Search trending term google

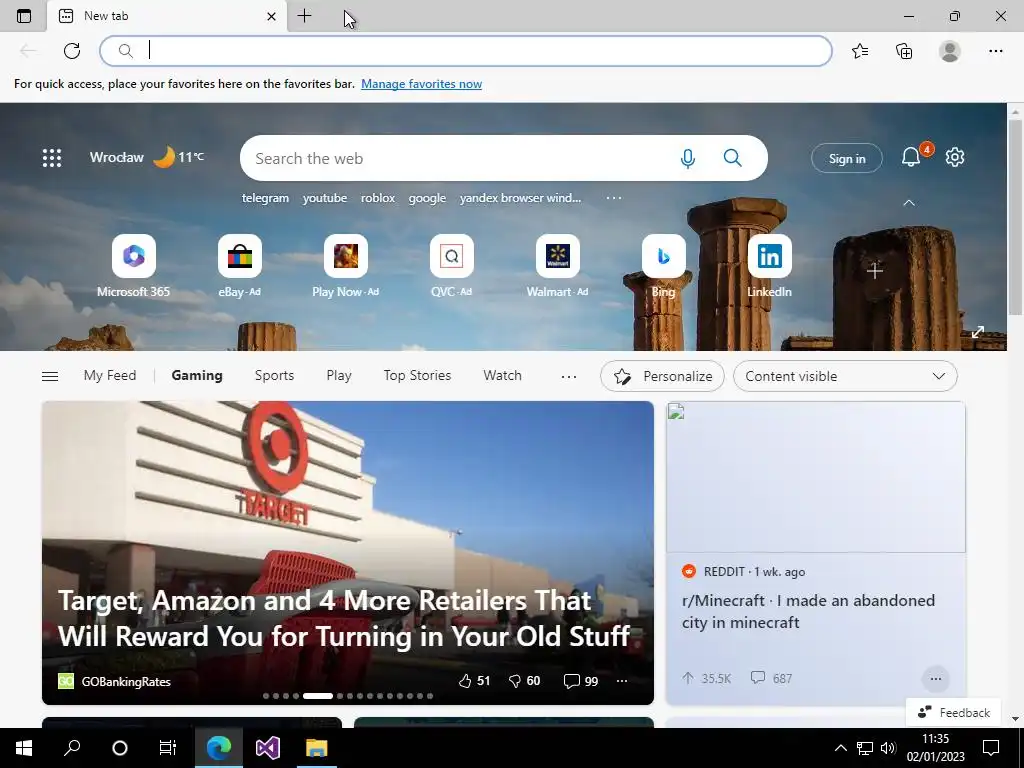(x=427, y=198)
